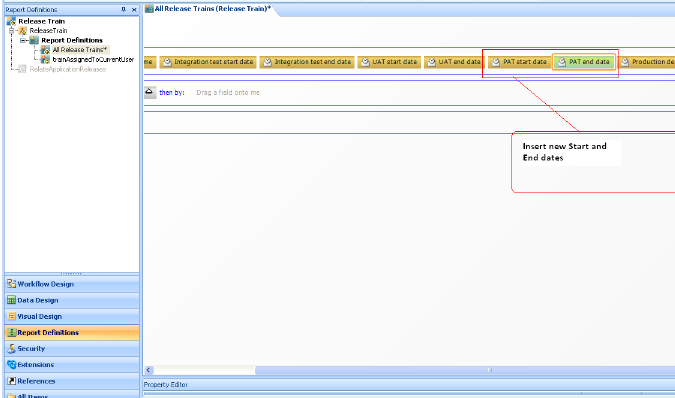
Task: Click the Property Editor panel header
Action: click(409, 385)
